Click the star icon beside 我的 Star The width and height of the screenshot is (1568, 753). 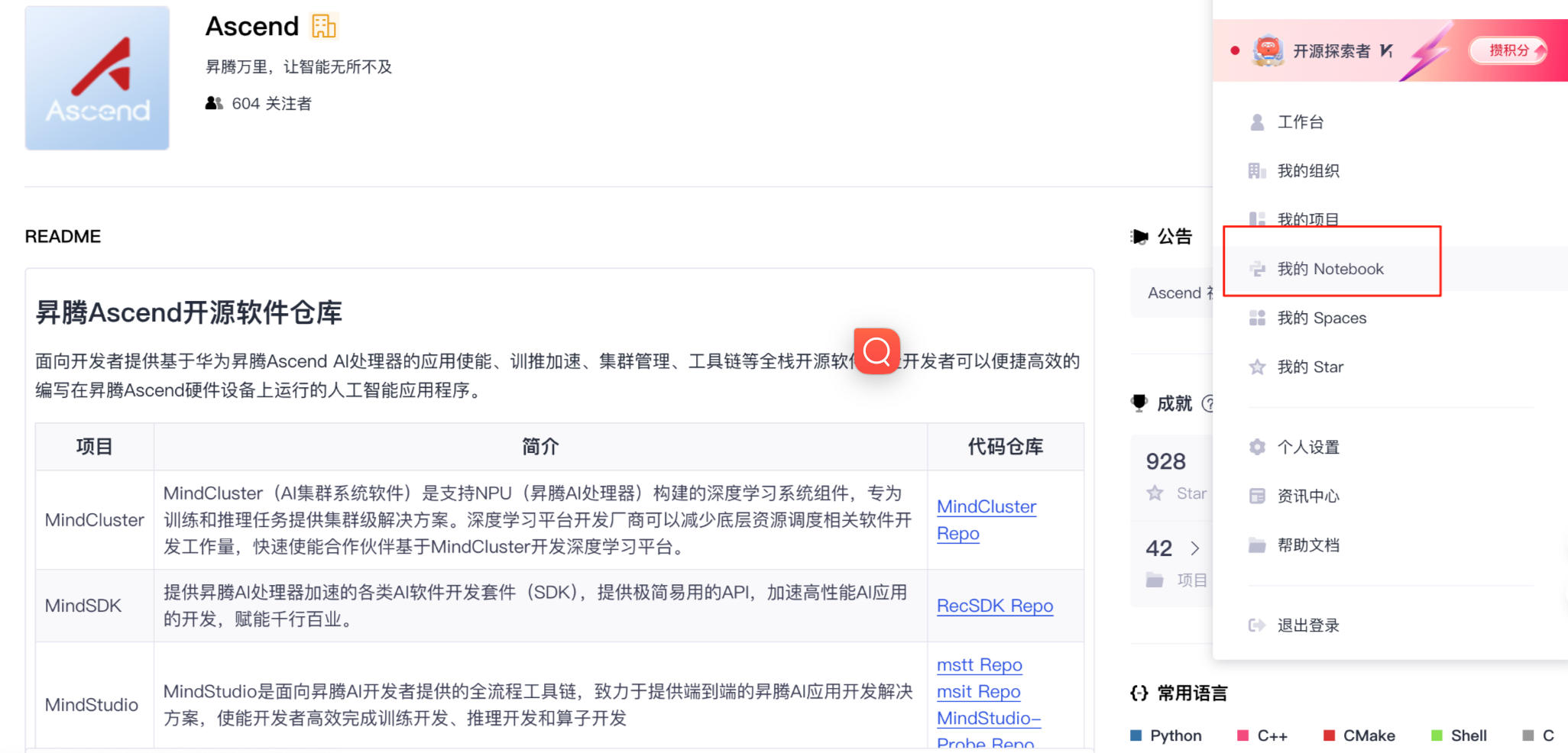click(x=1257, y=367)
